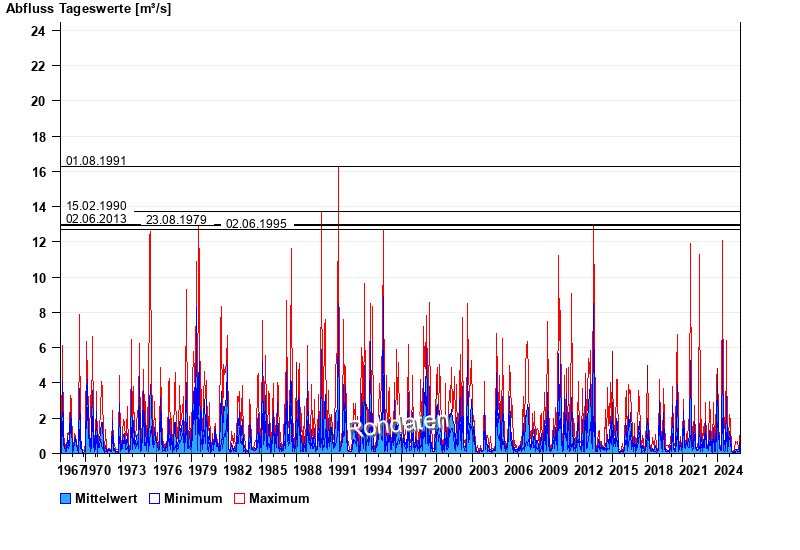This screenshot has width=800, height=550.
Task: Click the 01.08.1991 peak date annotation
Action: pos(96,160)
